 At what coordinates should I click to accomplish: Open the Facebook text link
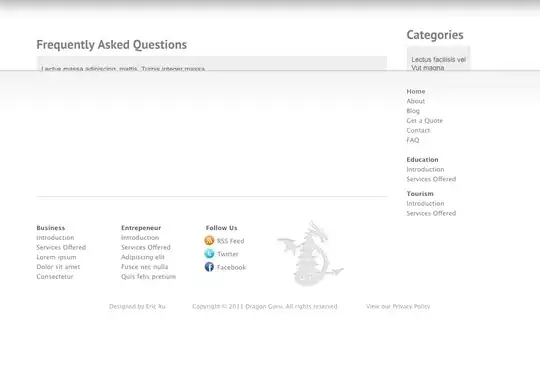point(231,267)
